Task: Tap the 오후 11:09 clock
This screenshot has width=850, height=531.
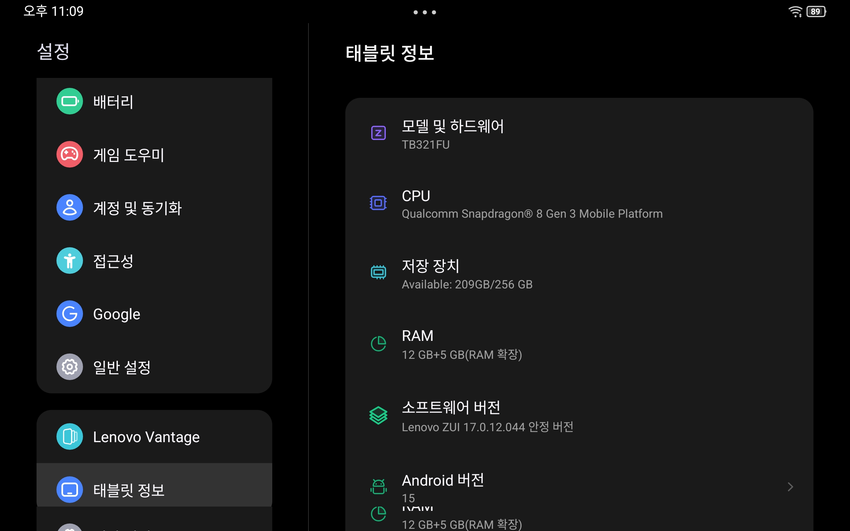Action: [x=53, y=11]
